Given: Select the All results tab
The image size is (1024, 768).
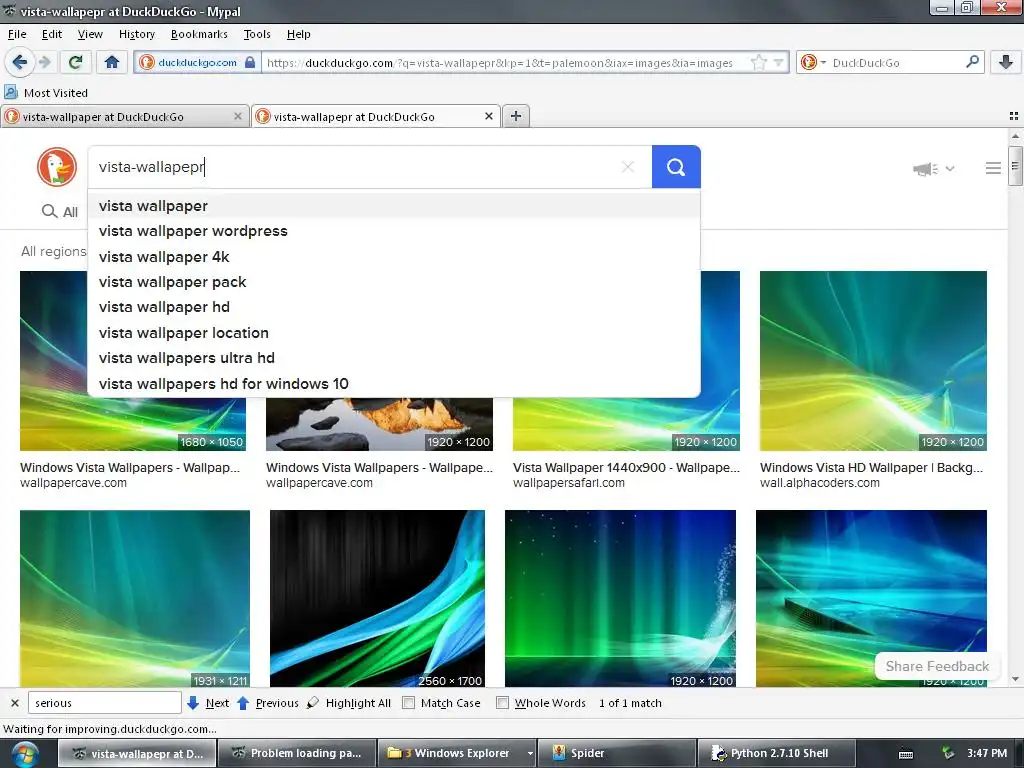Looking at the screenshot, I should (60, 212).
